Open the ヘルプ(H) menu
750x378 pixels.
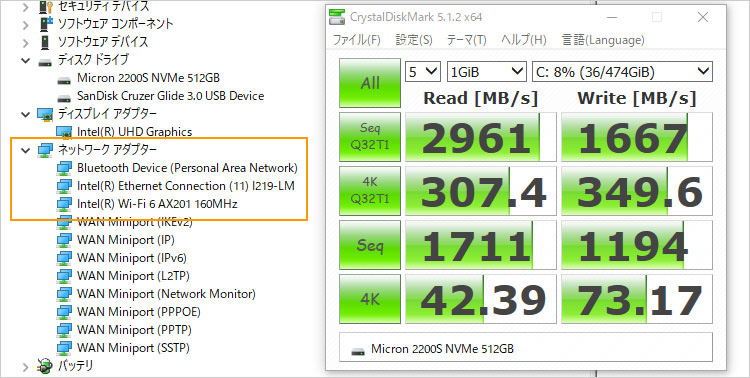pyautogui.click(x=524, y=40)
